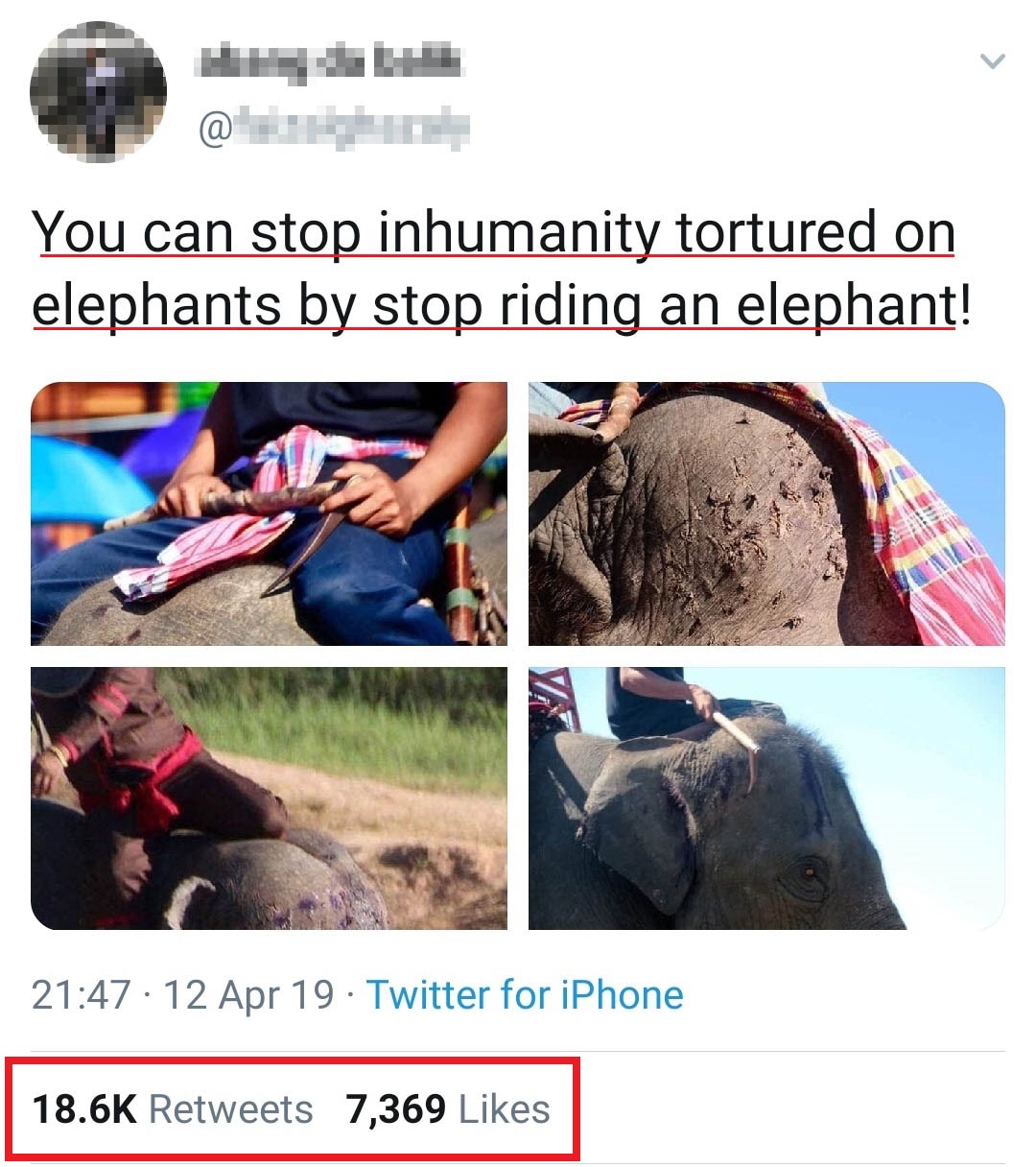View photo of scarred elephant head with cloth
This screenshot has width=1036, height=1167.
pos(766,513)
